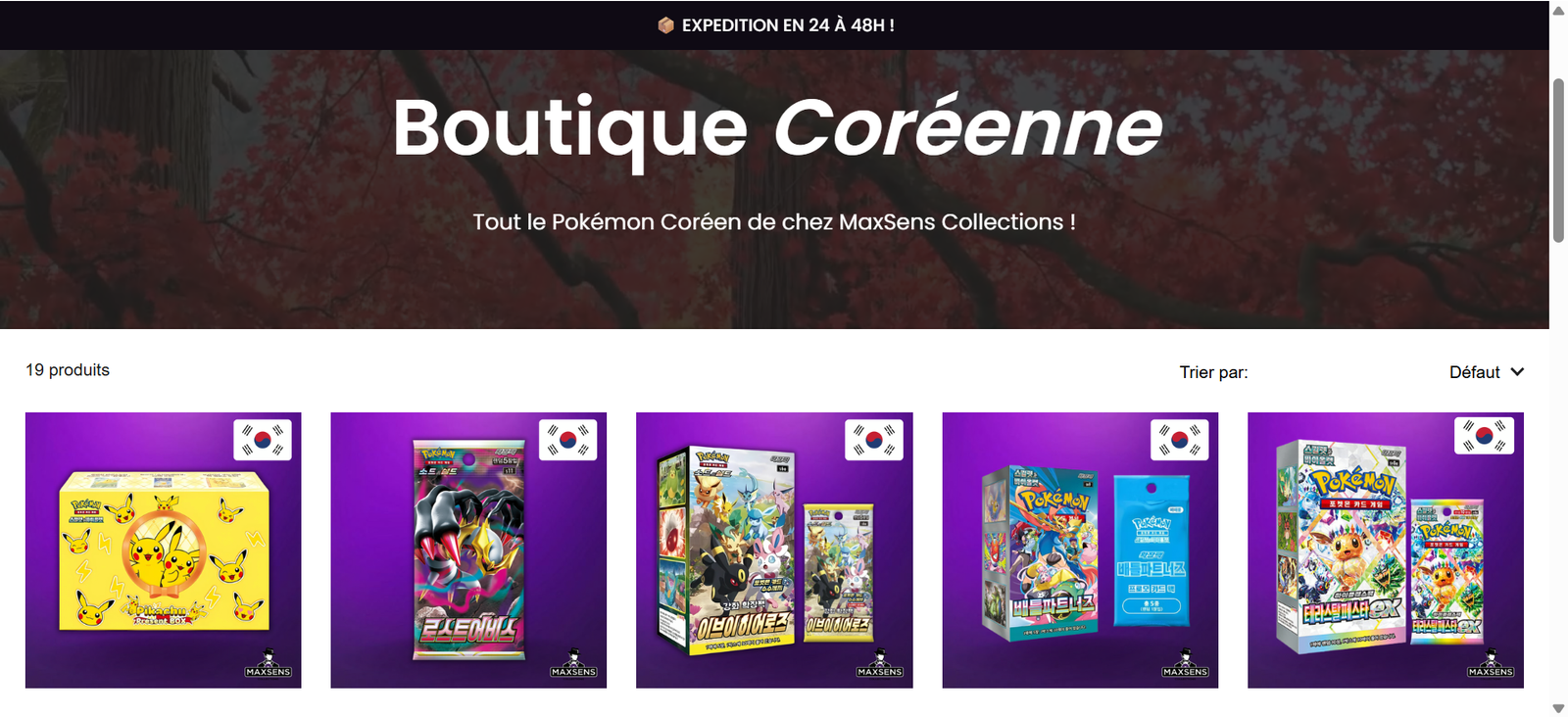Open the Eevee Heroes display box product
Image resolution: width=1568 pixels, height=717 pixels.
click(x=774, y=550)
